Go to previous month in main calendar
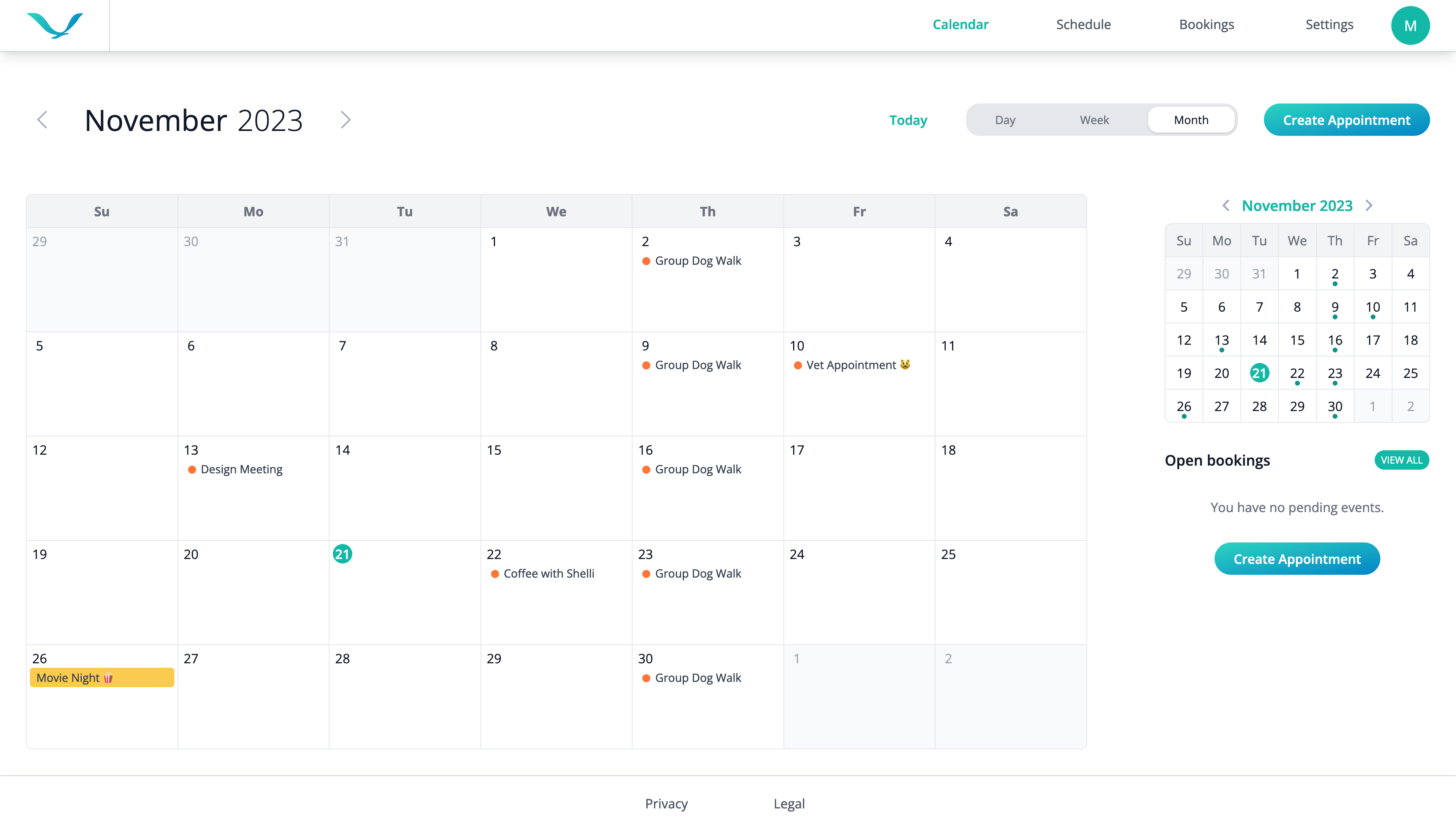The width and height of the screenshot is (1456, 827). pyautogui.click(x=42, y=120)
